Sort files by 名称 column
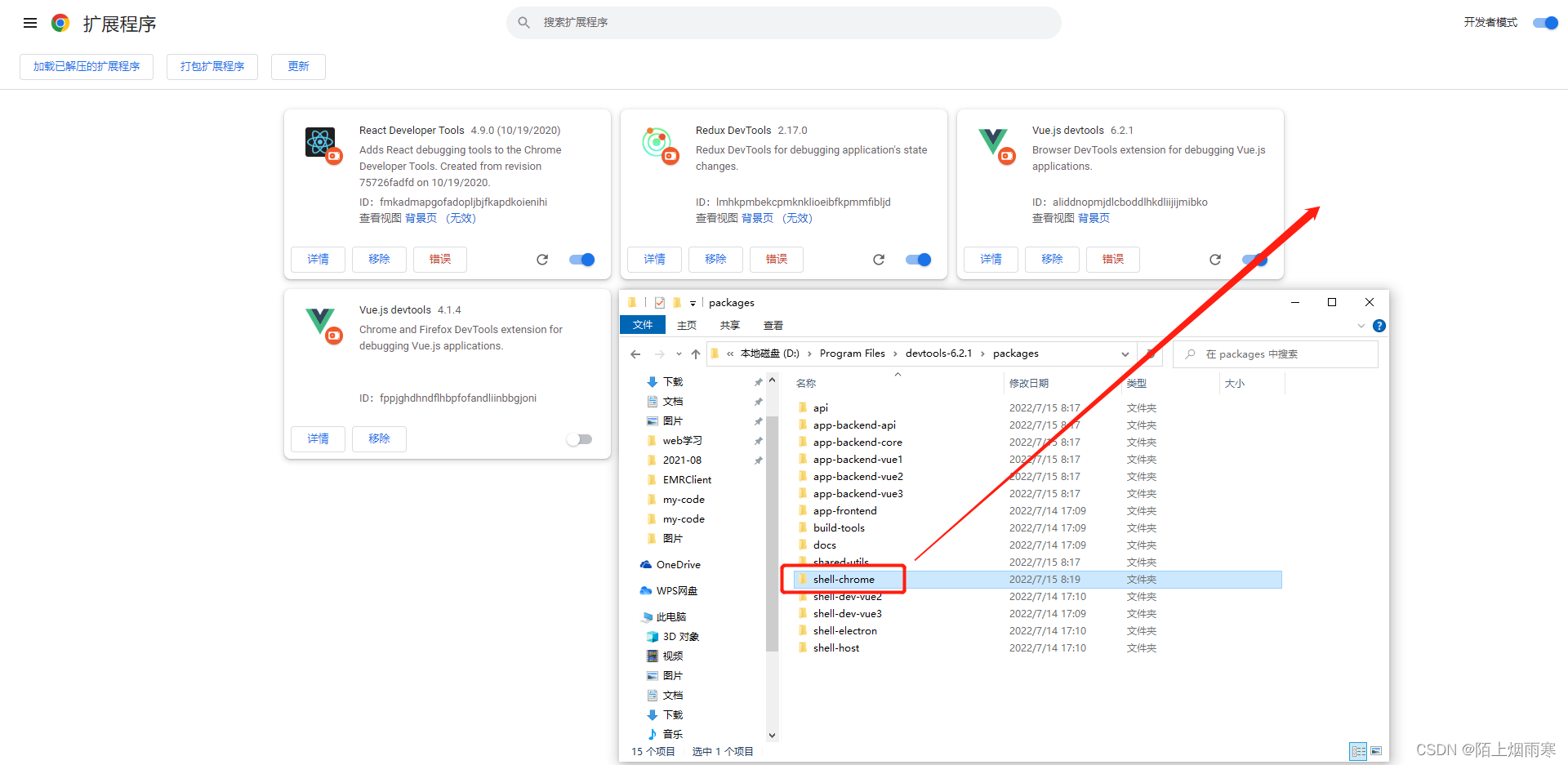 896,384
